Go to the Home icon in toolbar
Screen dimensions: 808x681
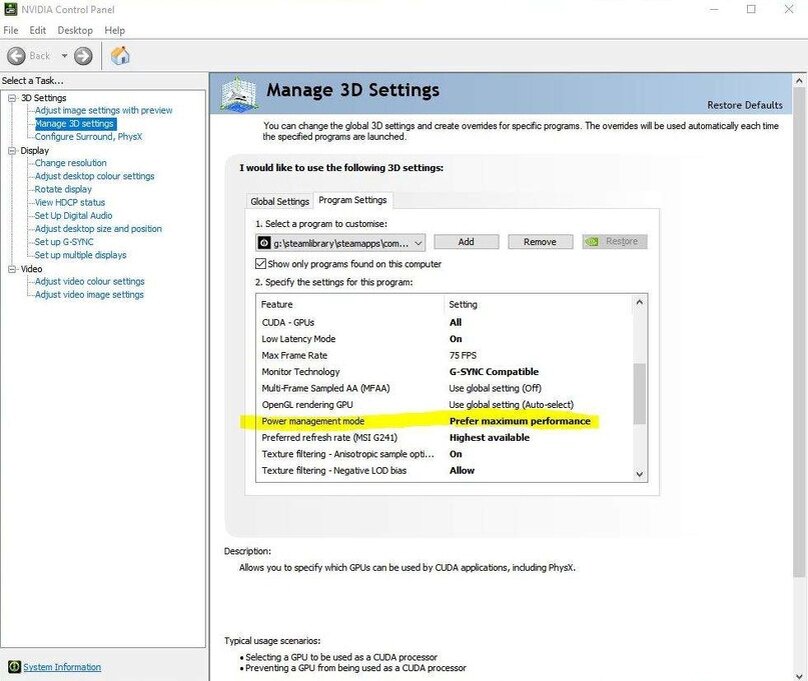120,56
